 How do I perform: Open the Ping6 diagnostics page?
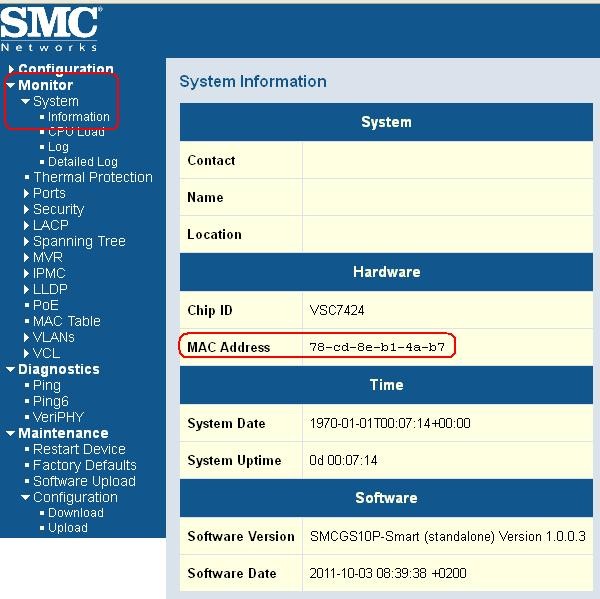51,402
